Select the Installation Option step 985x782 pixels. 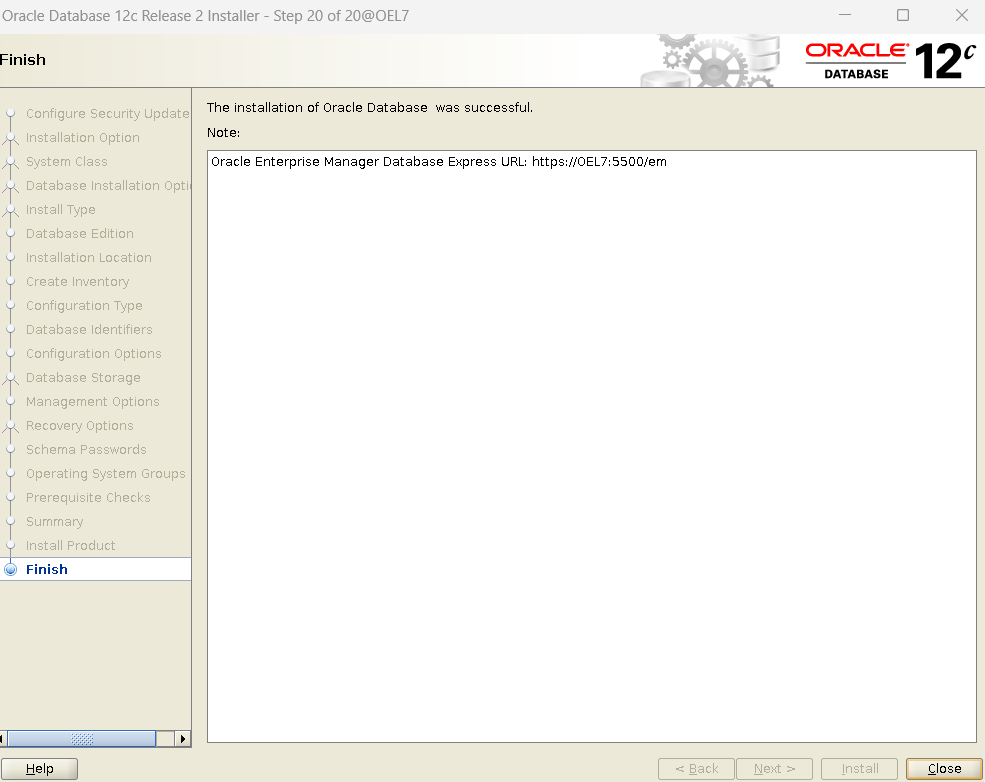click(x=82, y=138)
